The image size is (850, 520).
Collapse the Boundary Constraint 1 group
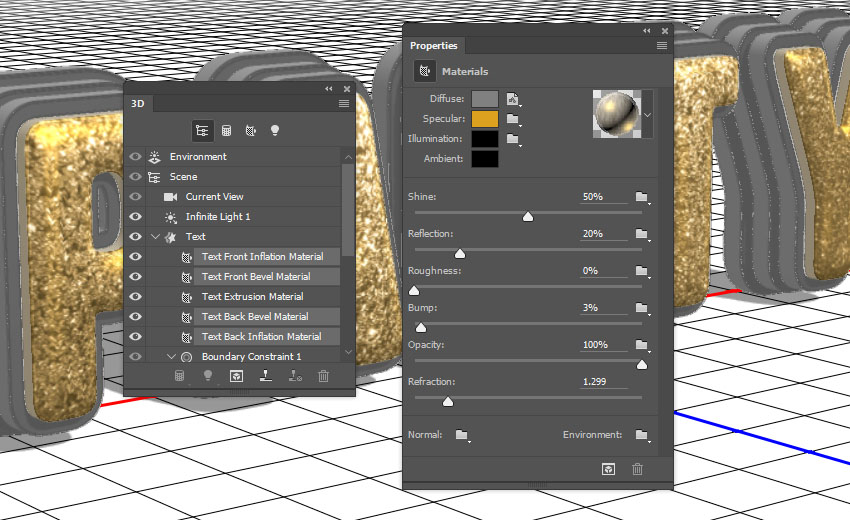tap(171, 357)
